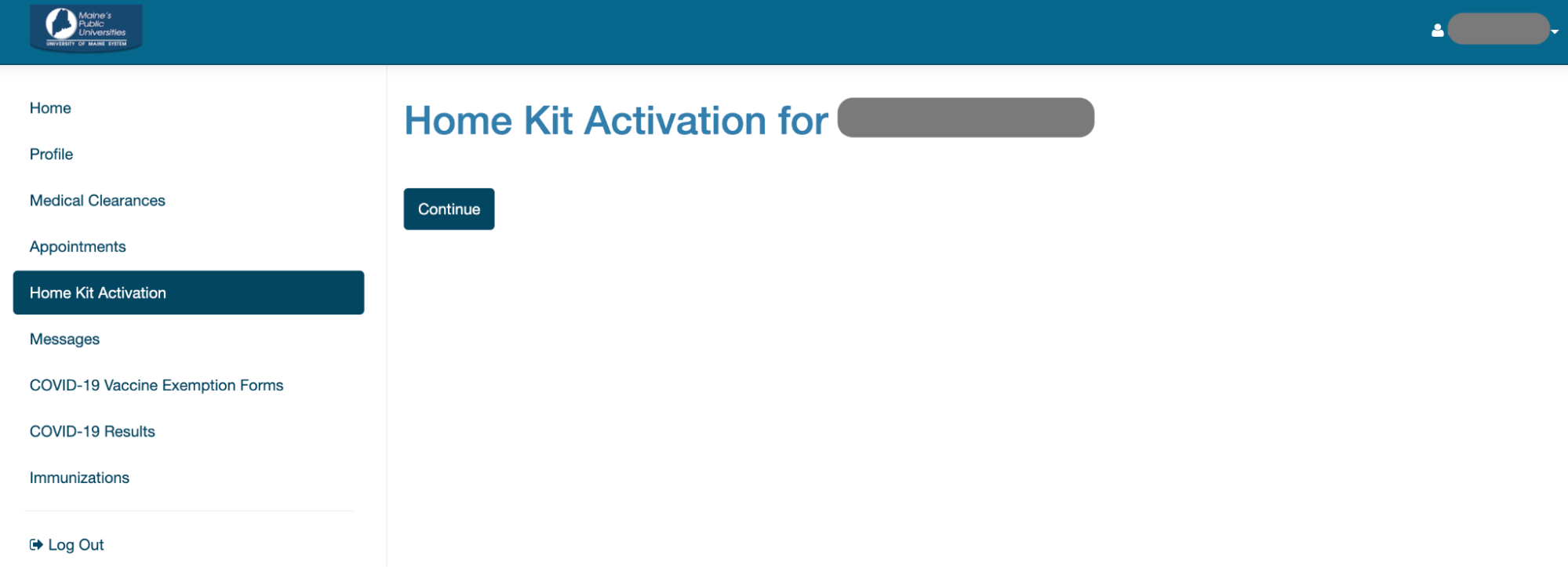This screenshot has height=567, width=1568.
Task: Open the Immunizations section
Action: 79,478
